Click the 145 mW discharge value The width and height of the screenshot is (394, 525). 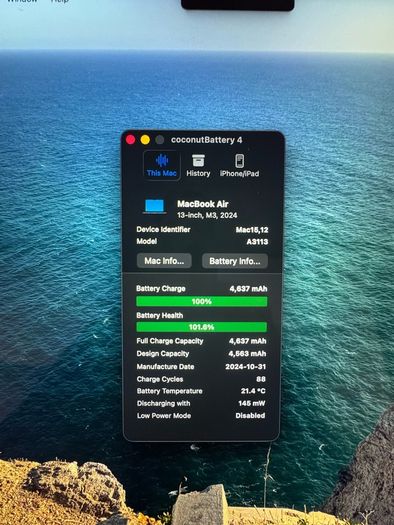point(252,403)
